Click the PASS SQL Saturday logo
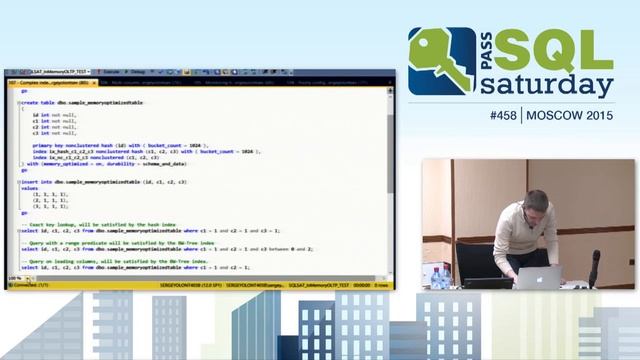 [511, 62]
